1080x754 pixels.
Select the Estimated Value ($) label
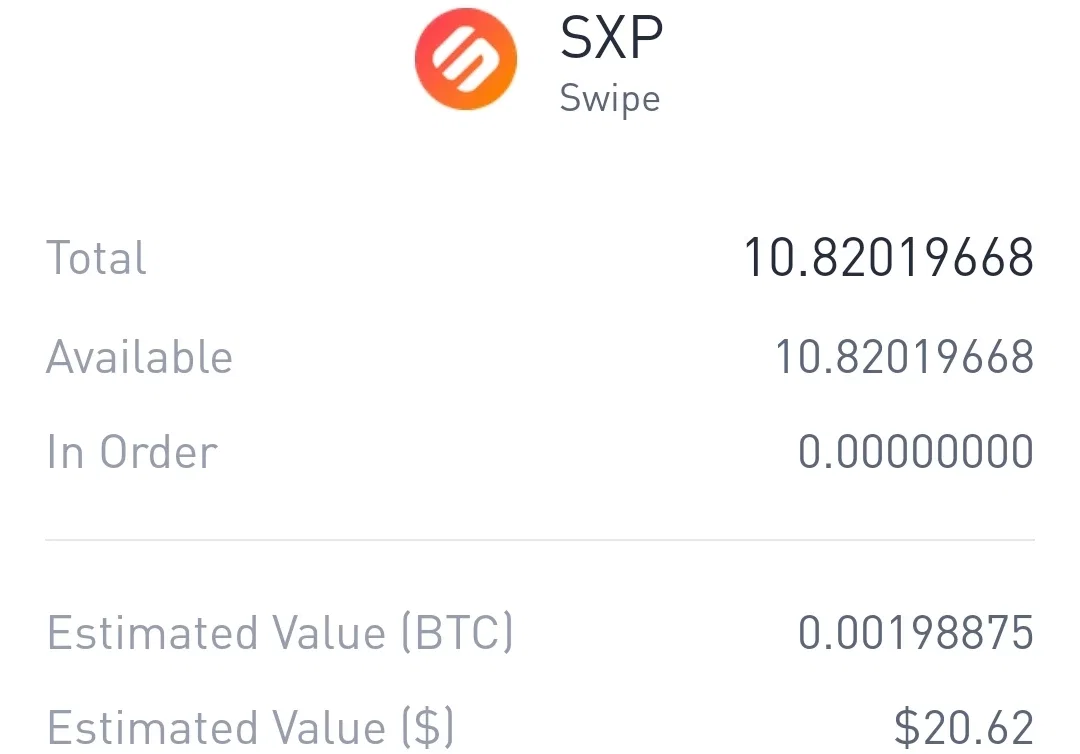[x=250, y=727]
